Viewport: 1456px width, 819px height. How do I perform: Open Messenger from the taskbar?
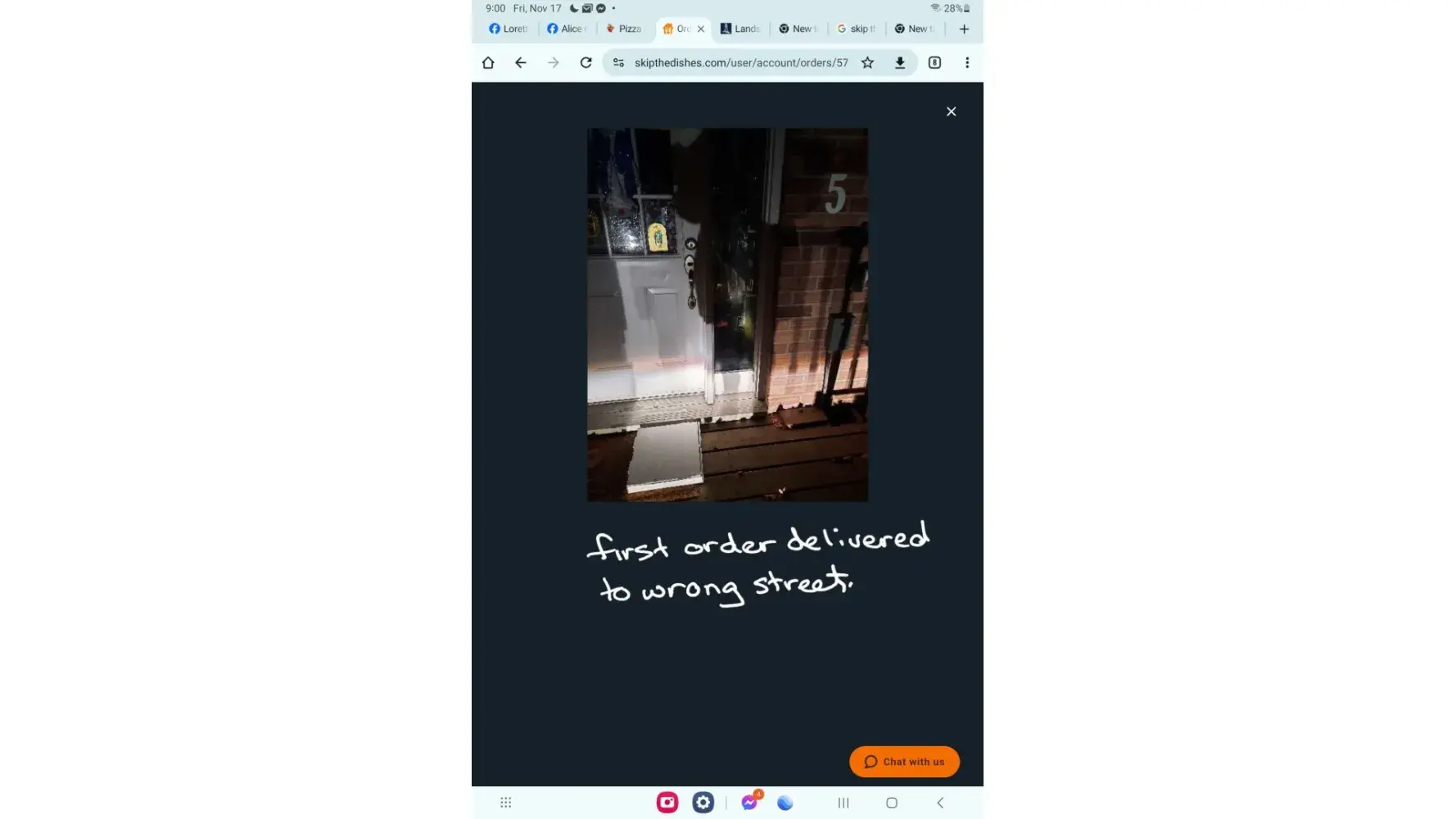click(749, 803)
